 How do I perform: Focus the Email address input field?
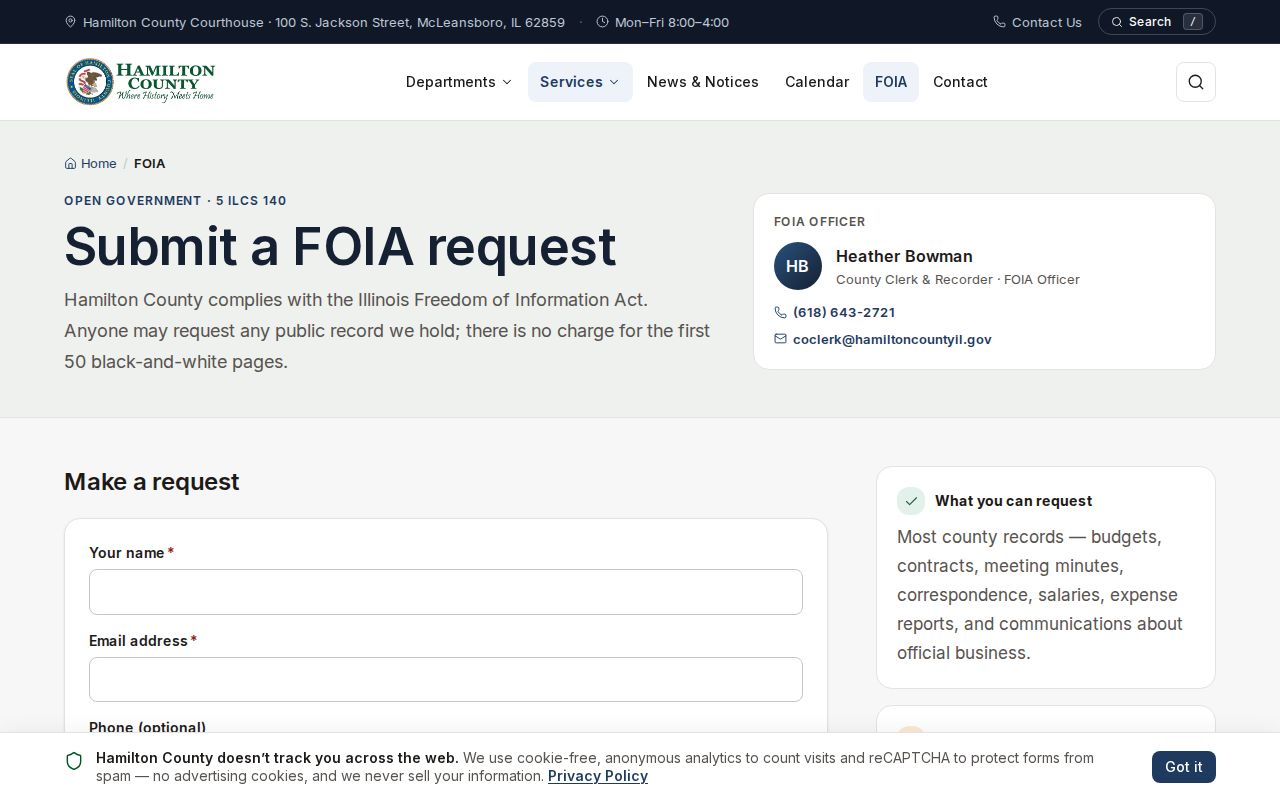tap(446, 680)
